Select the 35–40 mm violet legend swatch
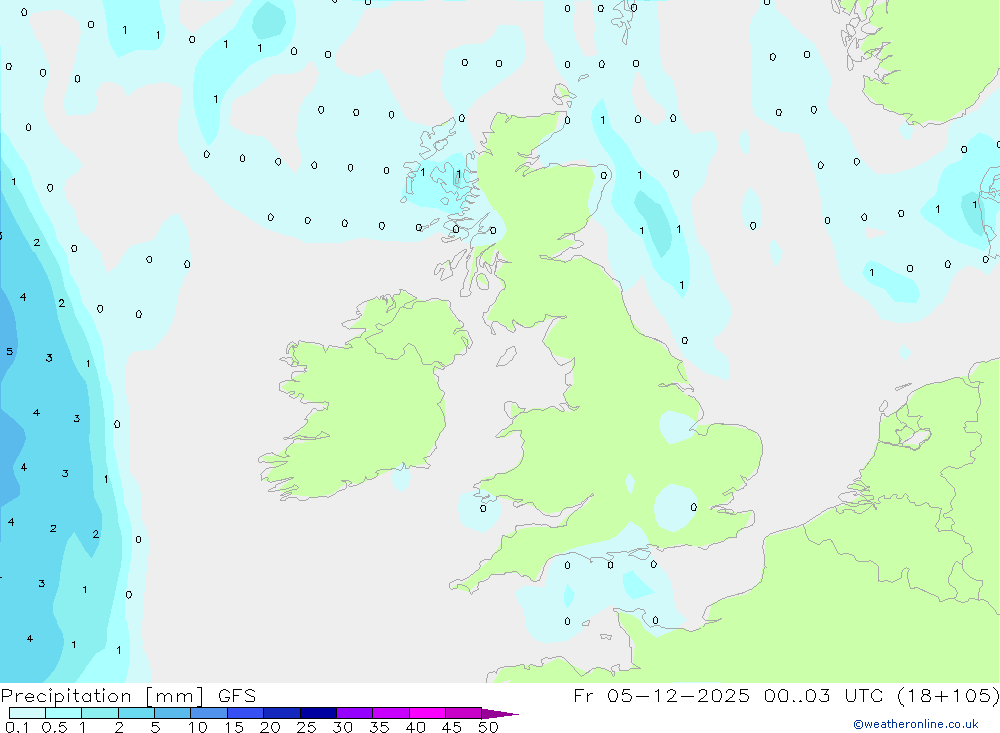The width and height of the screenshot is (1000, 733). (391, 713)
